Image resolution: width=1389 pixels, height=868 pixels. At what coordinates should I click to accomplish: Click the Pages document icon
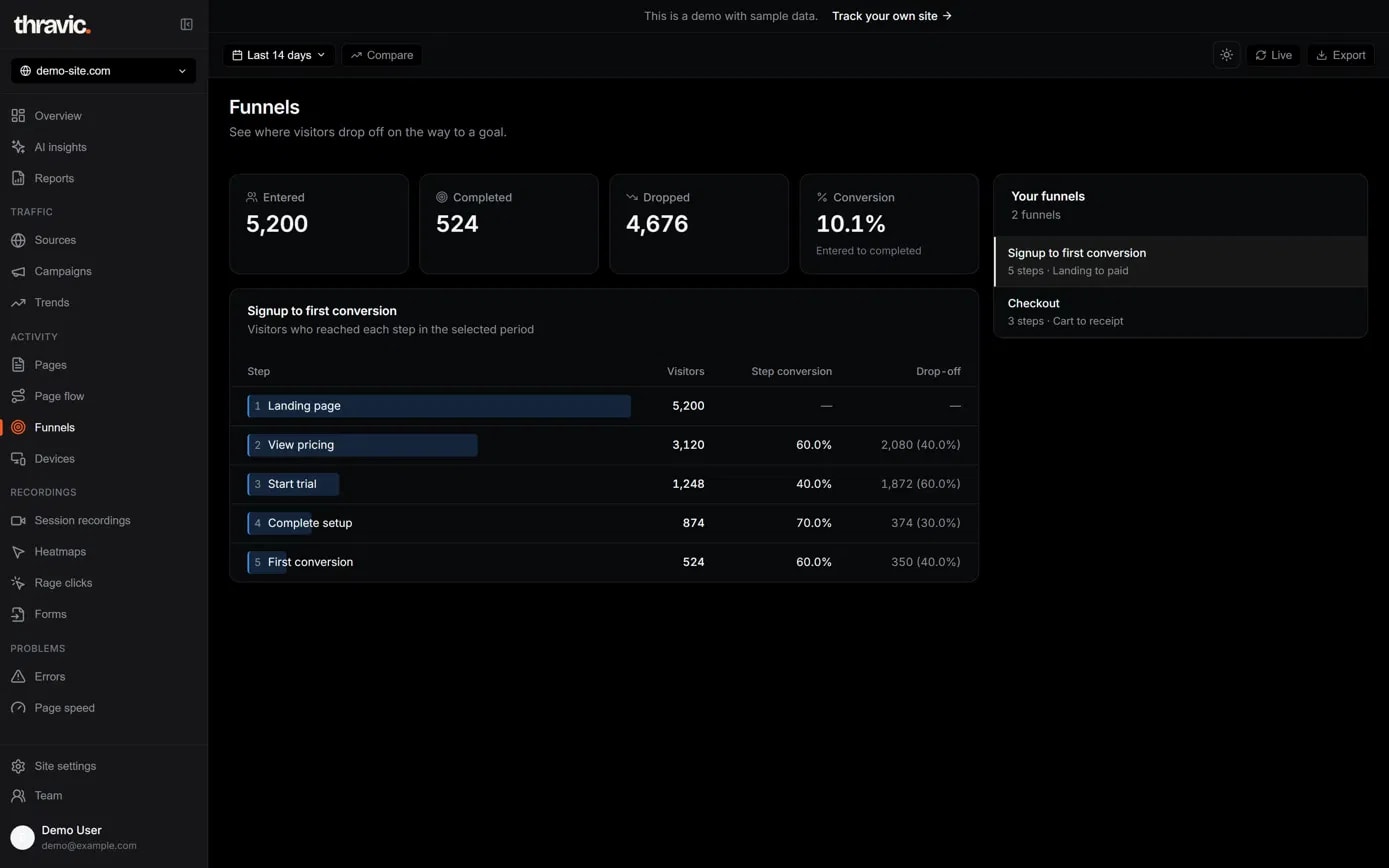18,365
